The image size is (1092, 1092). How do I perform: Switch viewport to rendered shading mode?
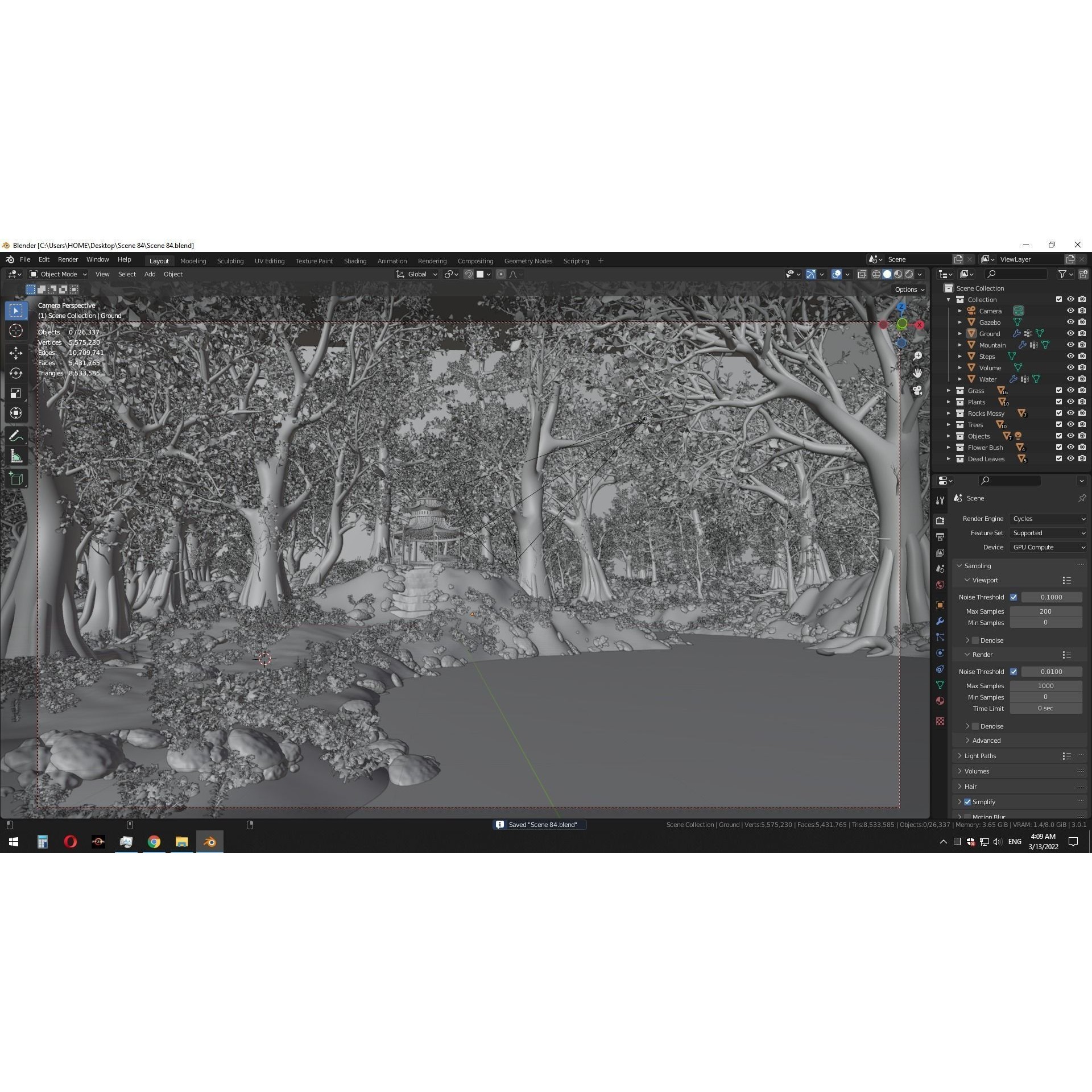pos(908,274)
